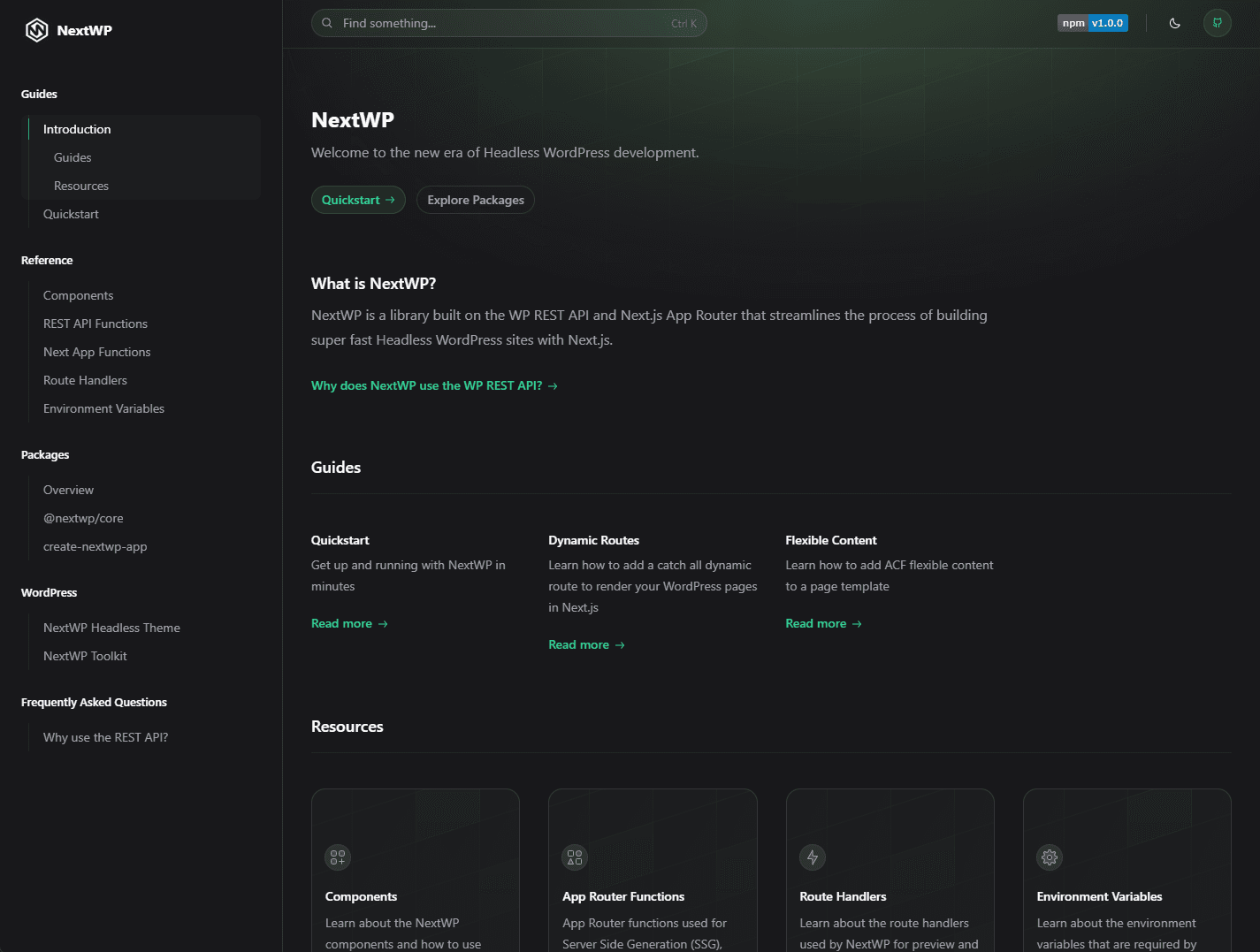Open @nextwp/core package page
Screen dimensions: 1260x952
pos(83,519)
